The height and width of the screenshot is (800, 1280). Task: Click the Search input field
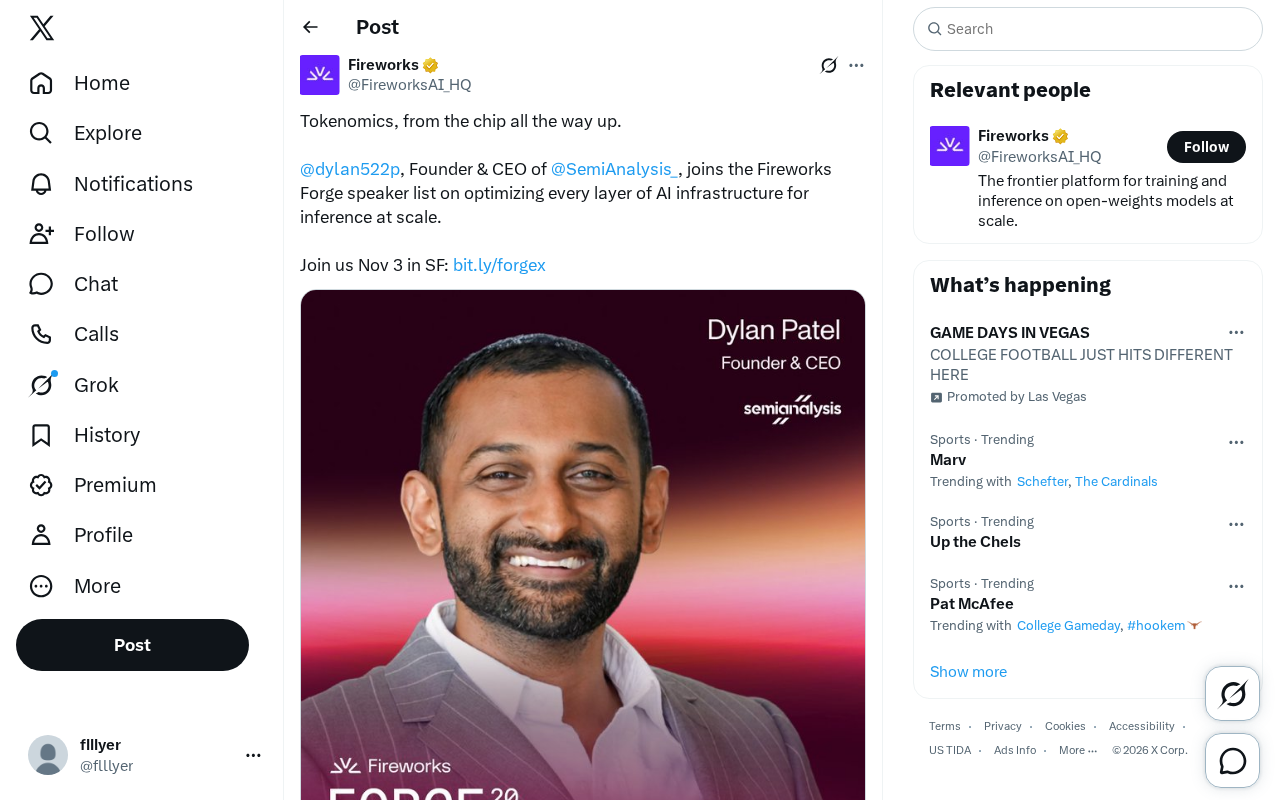coord(1088,29)
